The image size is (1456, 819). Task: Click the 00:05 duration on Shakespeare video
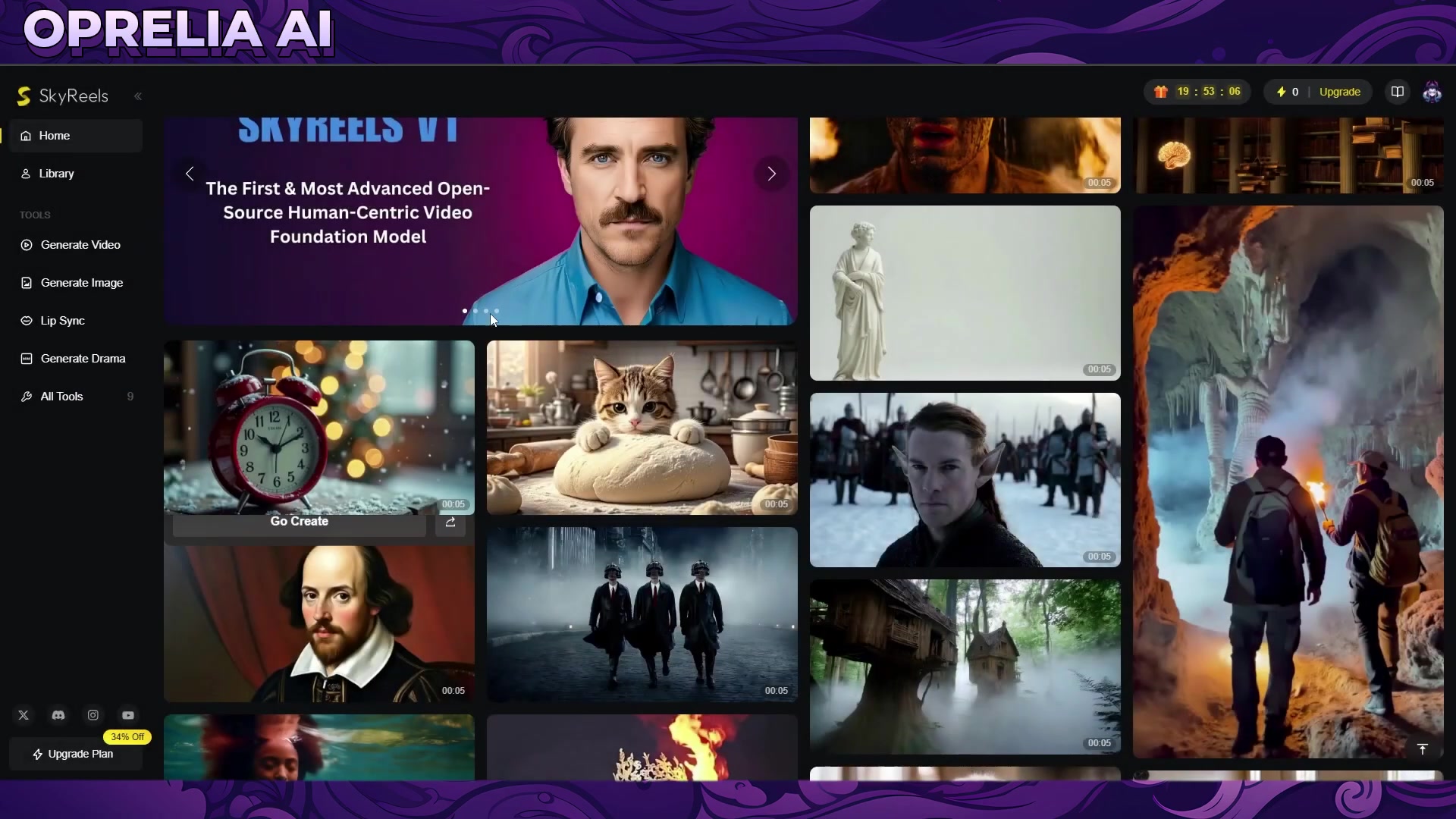453,691
